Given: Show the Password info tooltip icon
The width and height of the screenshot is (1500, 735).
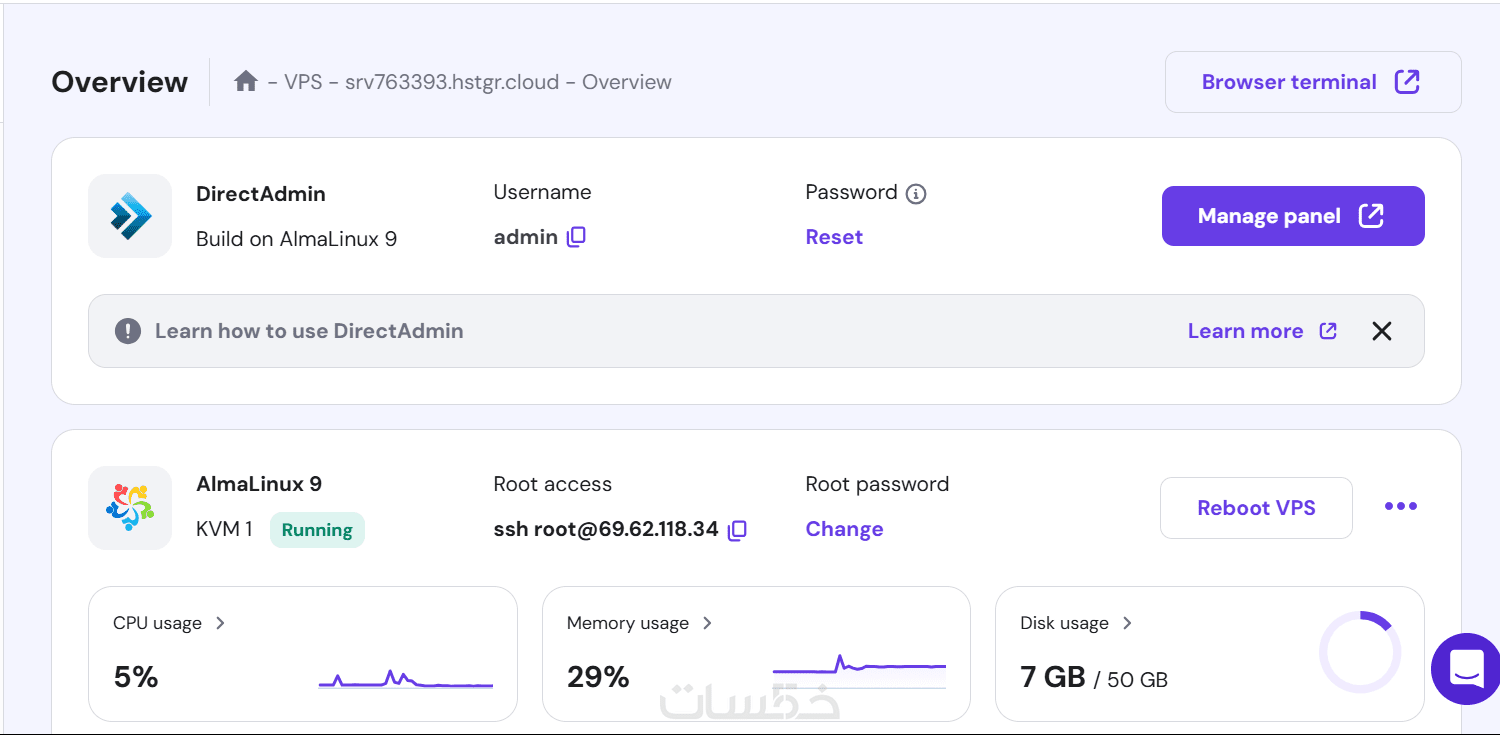Looking at the screenshot, I should tap(916, 194).
